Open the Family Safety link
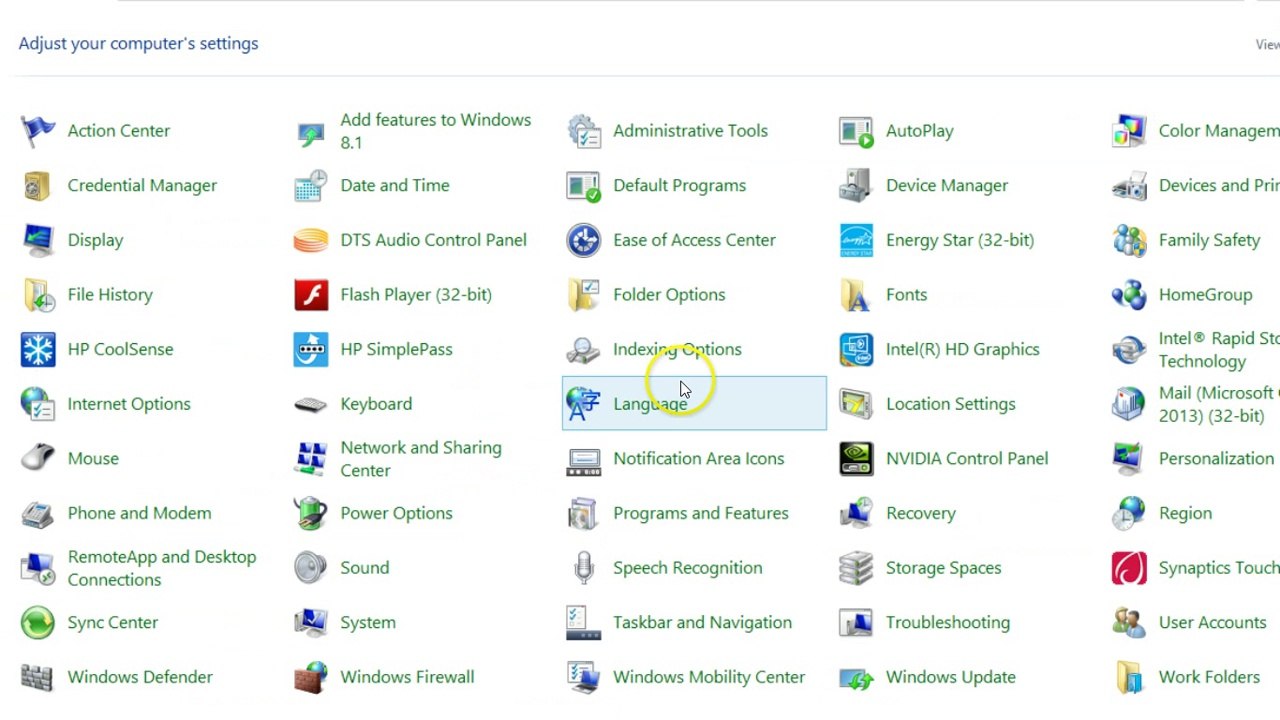1280x720 pixels. point(1210,240)
